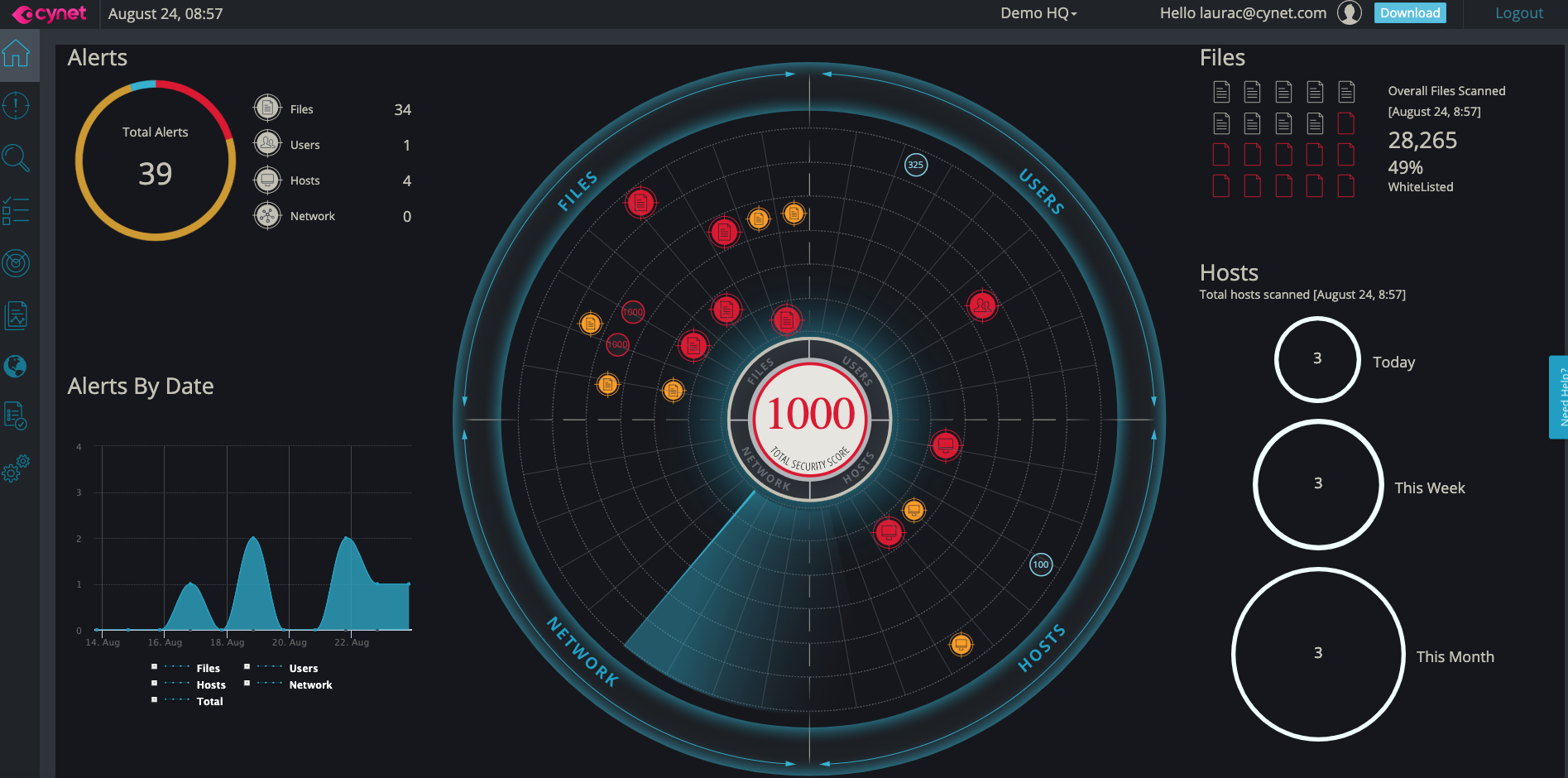1568x778 pixels.
Task: Click the outermost orange host alert on radar
Action: pos(961,644)
